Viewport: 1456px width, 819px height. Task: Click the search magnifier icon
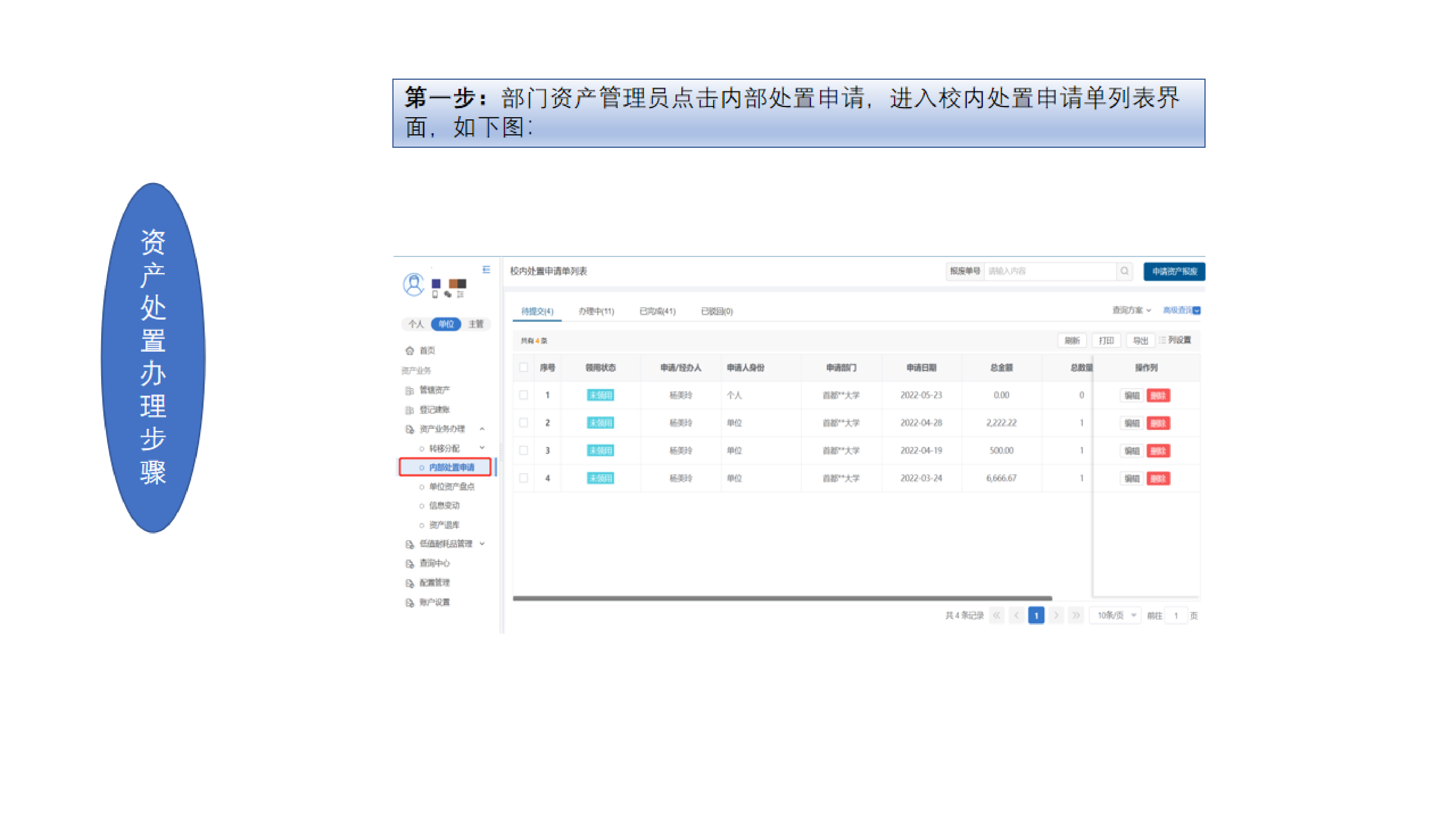click(1124, 271)
